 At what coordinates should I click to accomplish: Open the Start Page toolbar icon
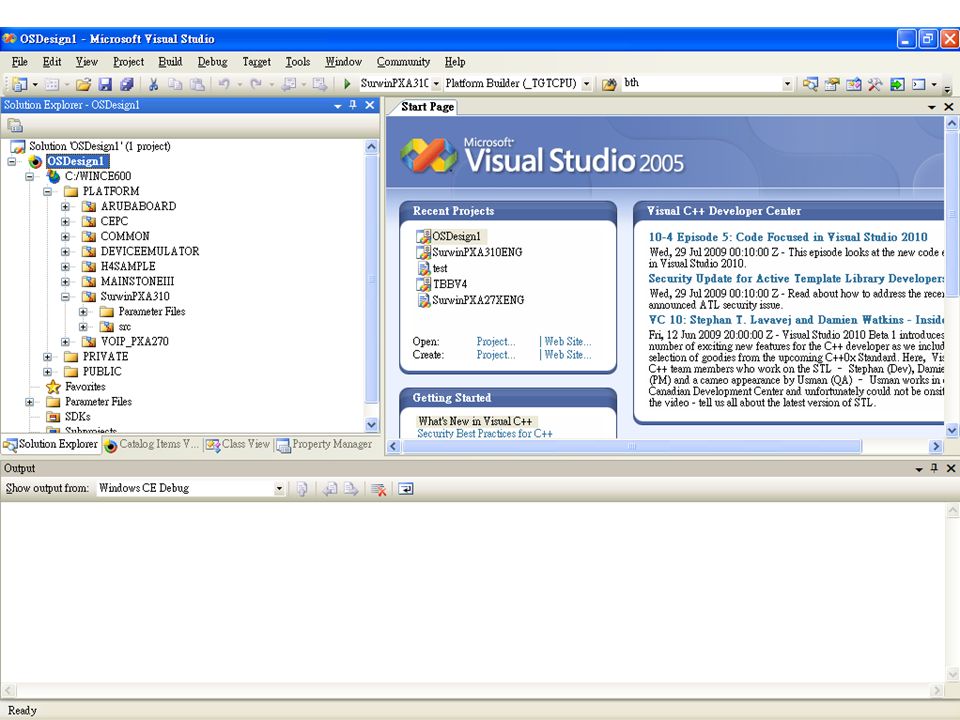897,84
